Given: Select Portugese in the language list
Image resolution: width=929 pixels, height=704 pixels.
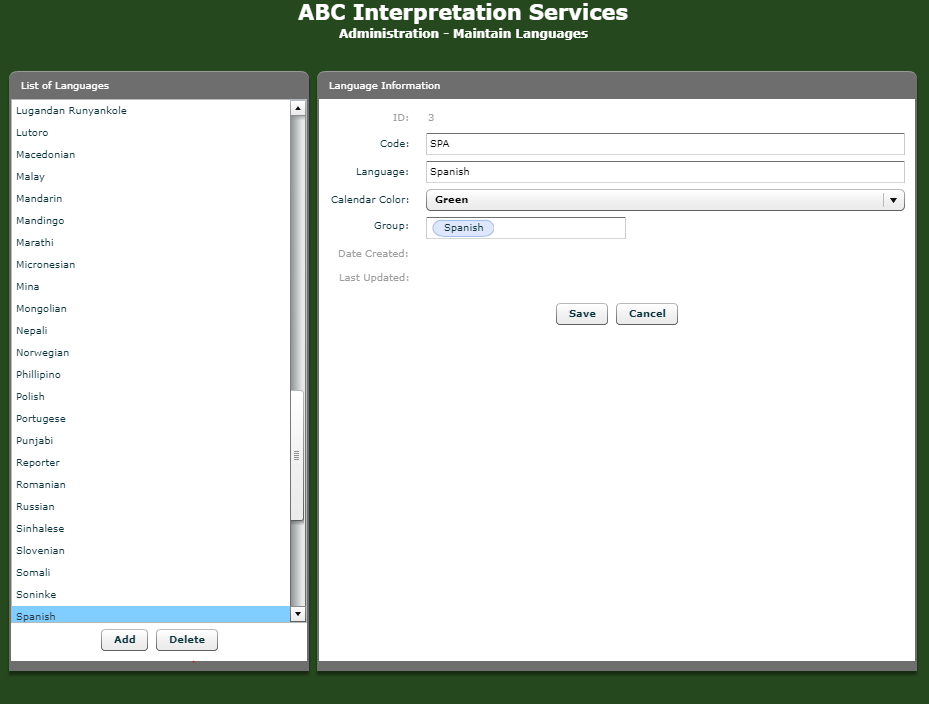Looking at the screenshot, I should (x=151, y=418).
